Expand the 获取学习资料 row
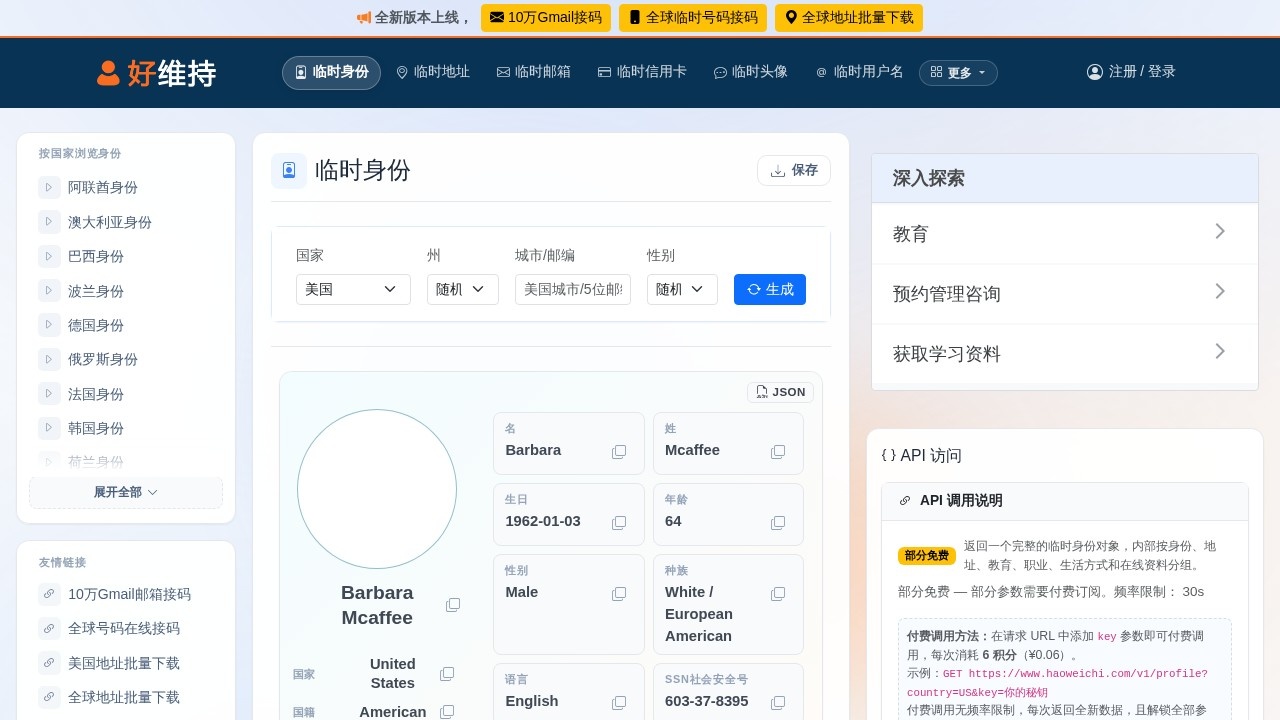This screenshot has height=720, width=1280. (x=1065, y=354)
